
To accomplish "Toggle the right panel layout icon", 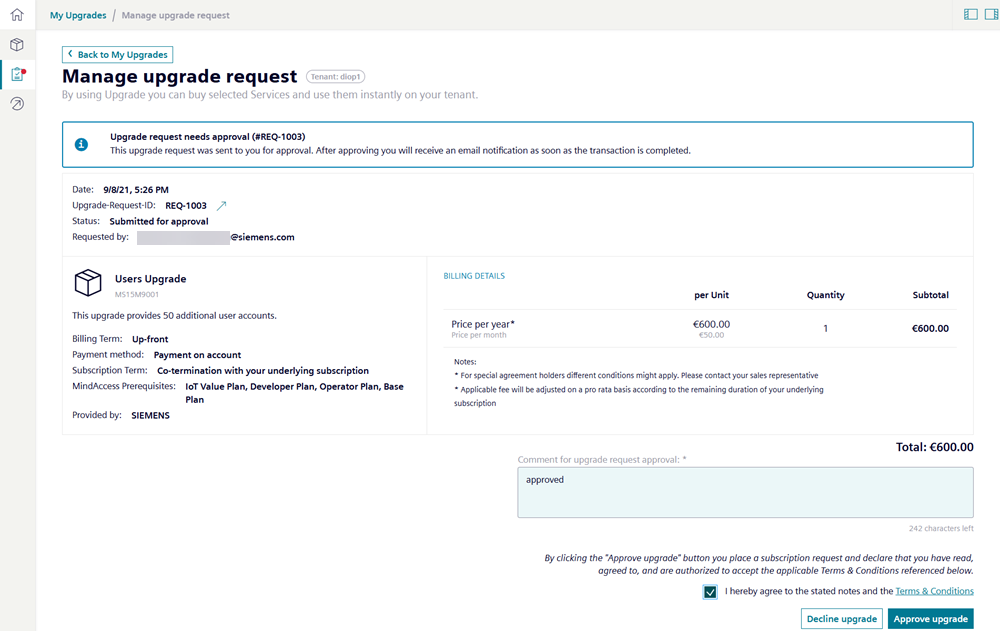I will [x=992, y=14].
